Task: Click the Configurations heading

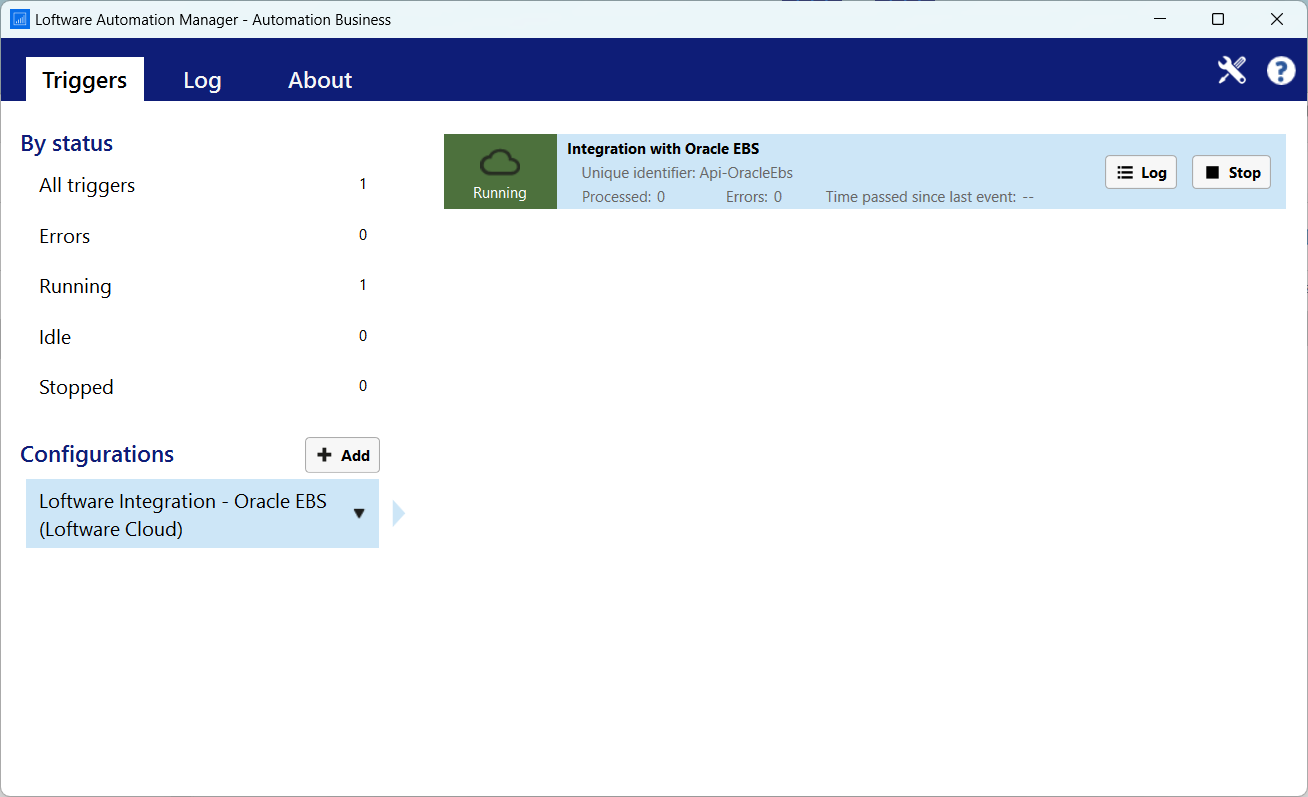Action: click(97, 454)
